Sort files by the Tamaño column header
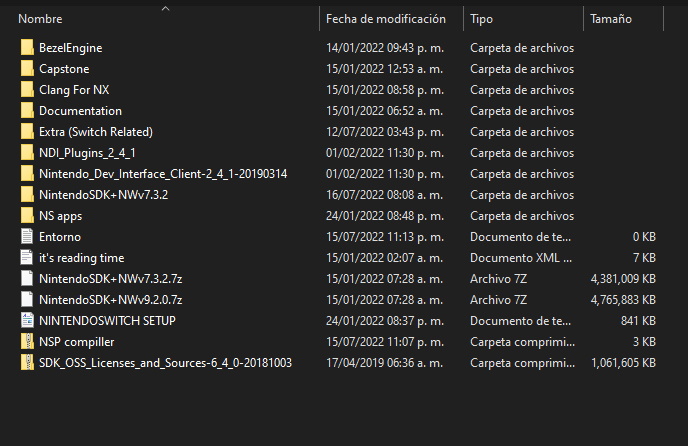 pyautogui.click(x=611, y=19)
